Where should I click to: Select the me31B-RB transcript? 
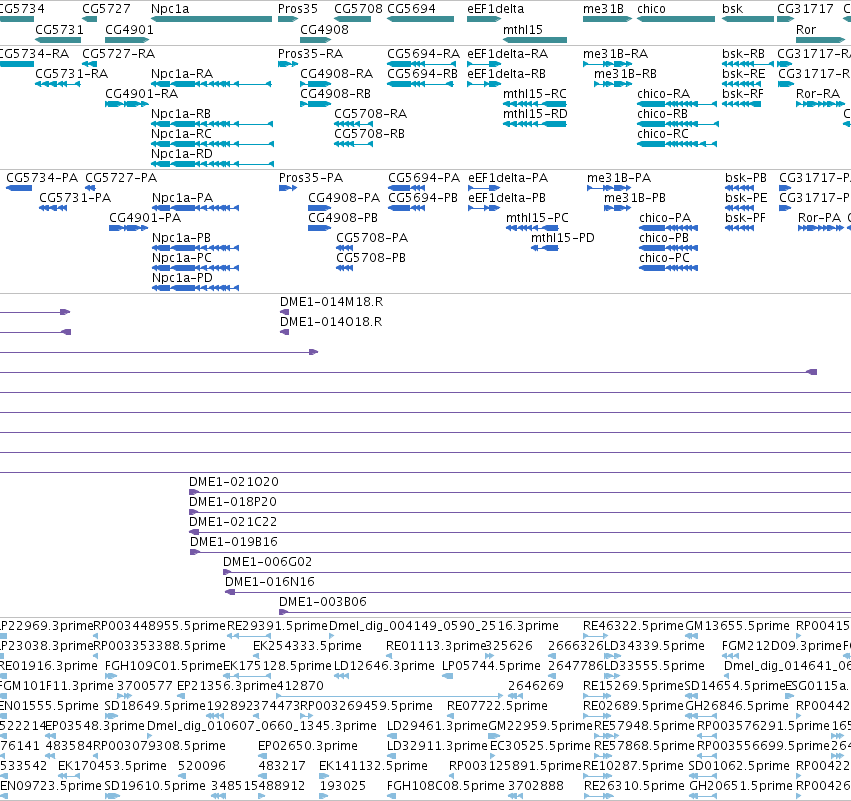(x=613, y=84)
